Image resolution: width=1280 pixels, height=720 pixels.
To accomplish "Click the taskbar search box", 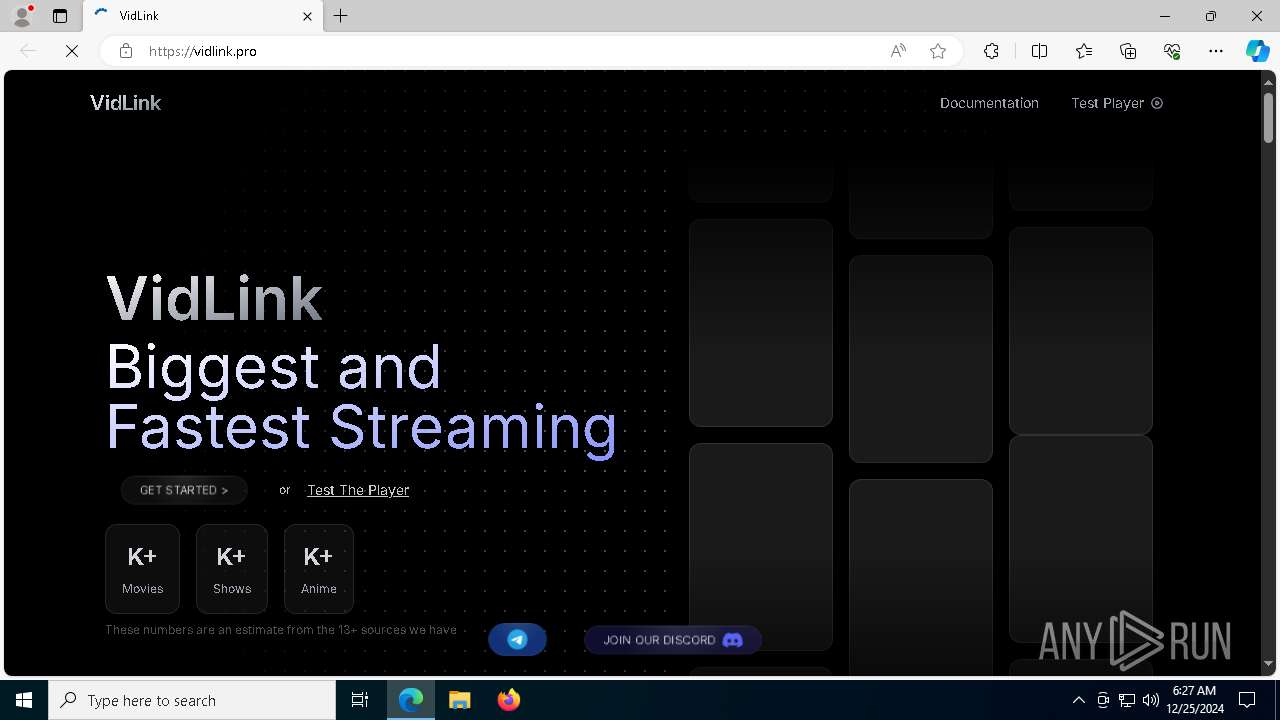I will (x=192, y=700).
